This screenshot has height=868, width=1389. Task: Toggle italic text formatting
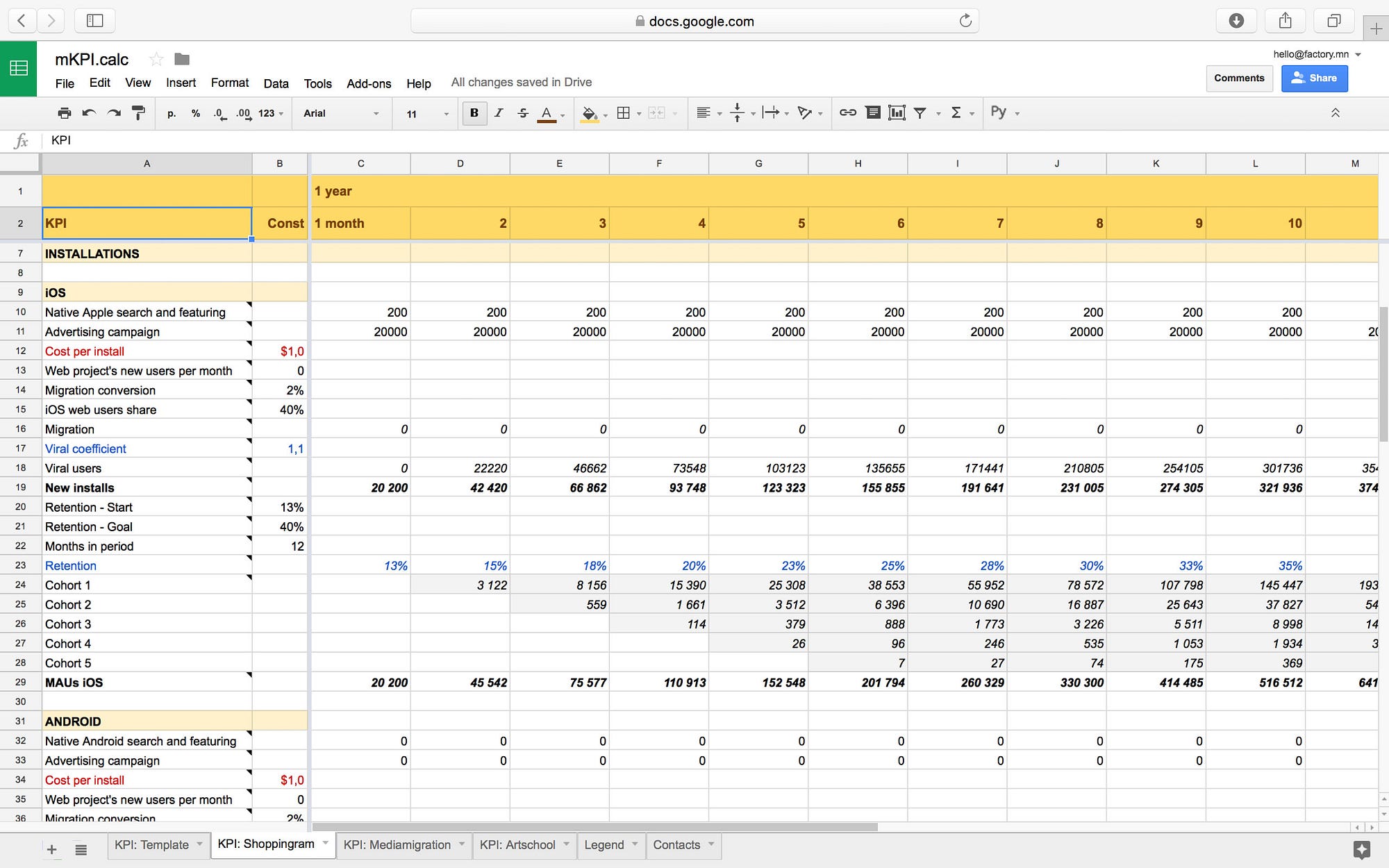point(499,112)
